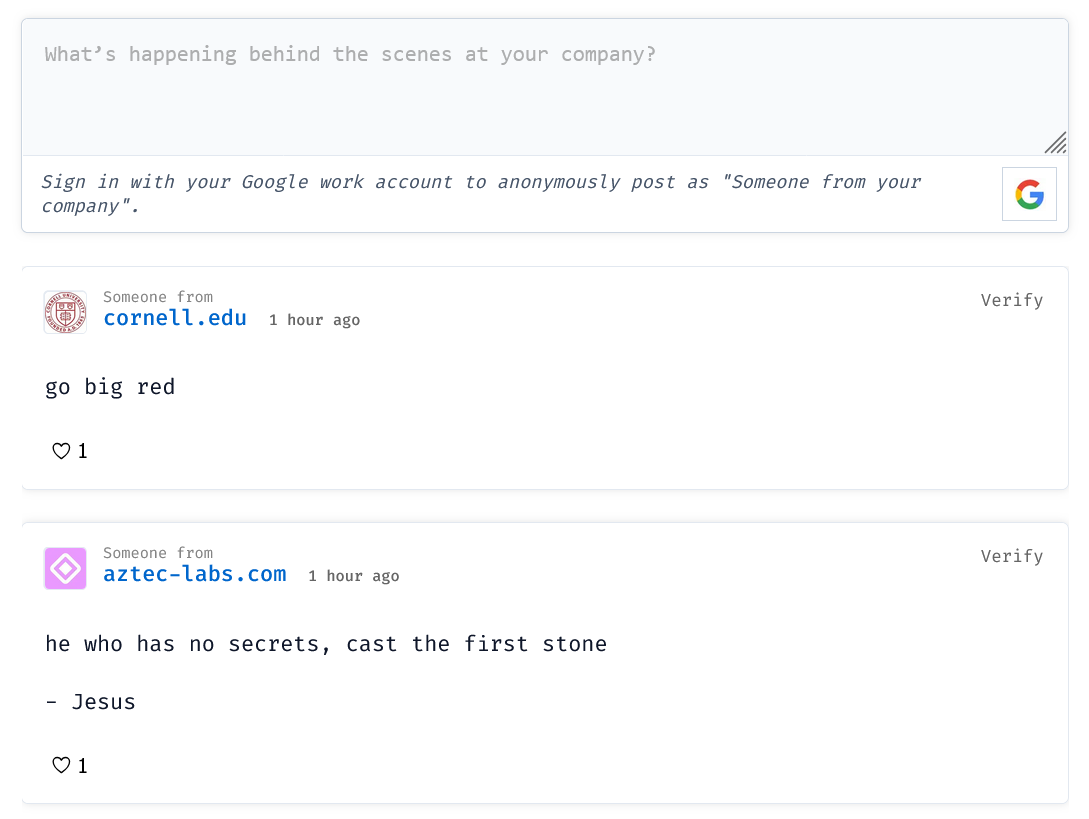Click the cornell.edu post's "1 hour ago" timestamp
The width and height of the screenshot is (1089, 819).
point(314,320)
